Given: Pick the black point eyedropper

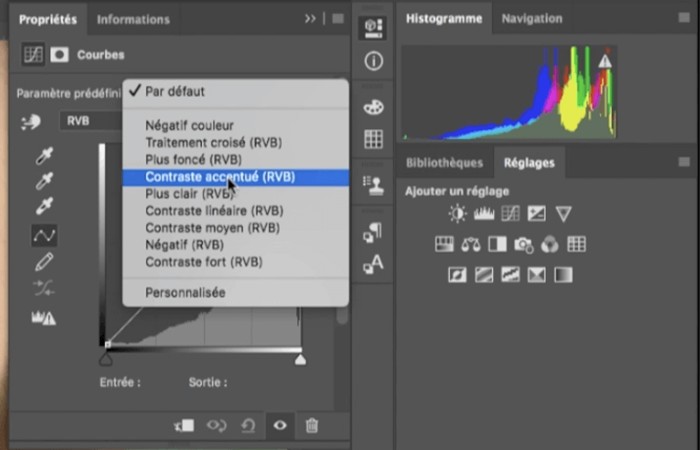Looking at the screenshot, I should click(44, 156).
